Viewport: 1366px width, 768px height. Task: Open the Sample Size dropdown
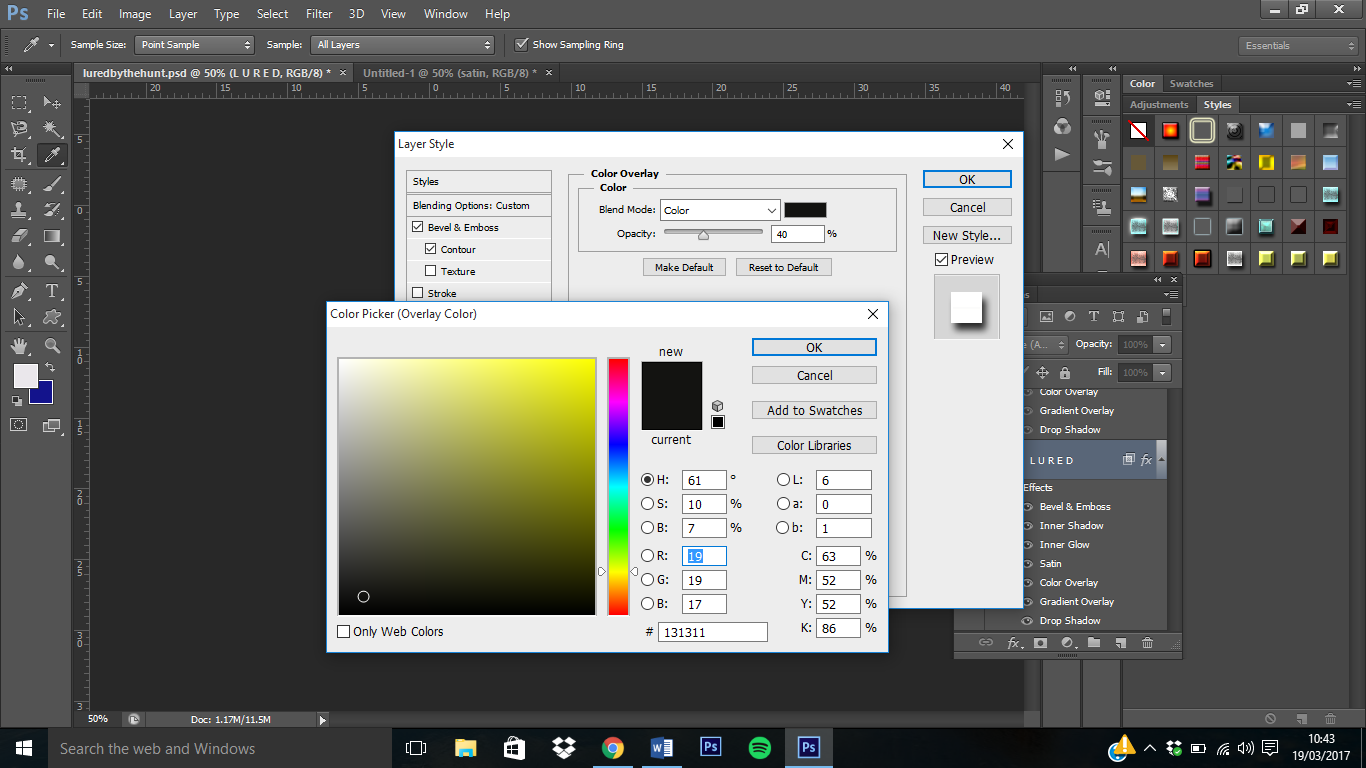[x=195, y=45]
